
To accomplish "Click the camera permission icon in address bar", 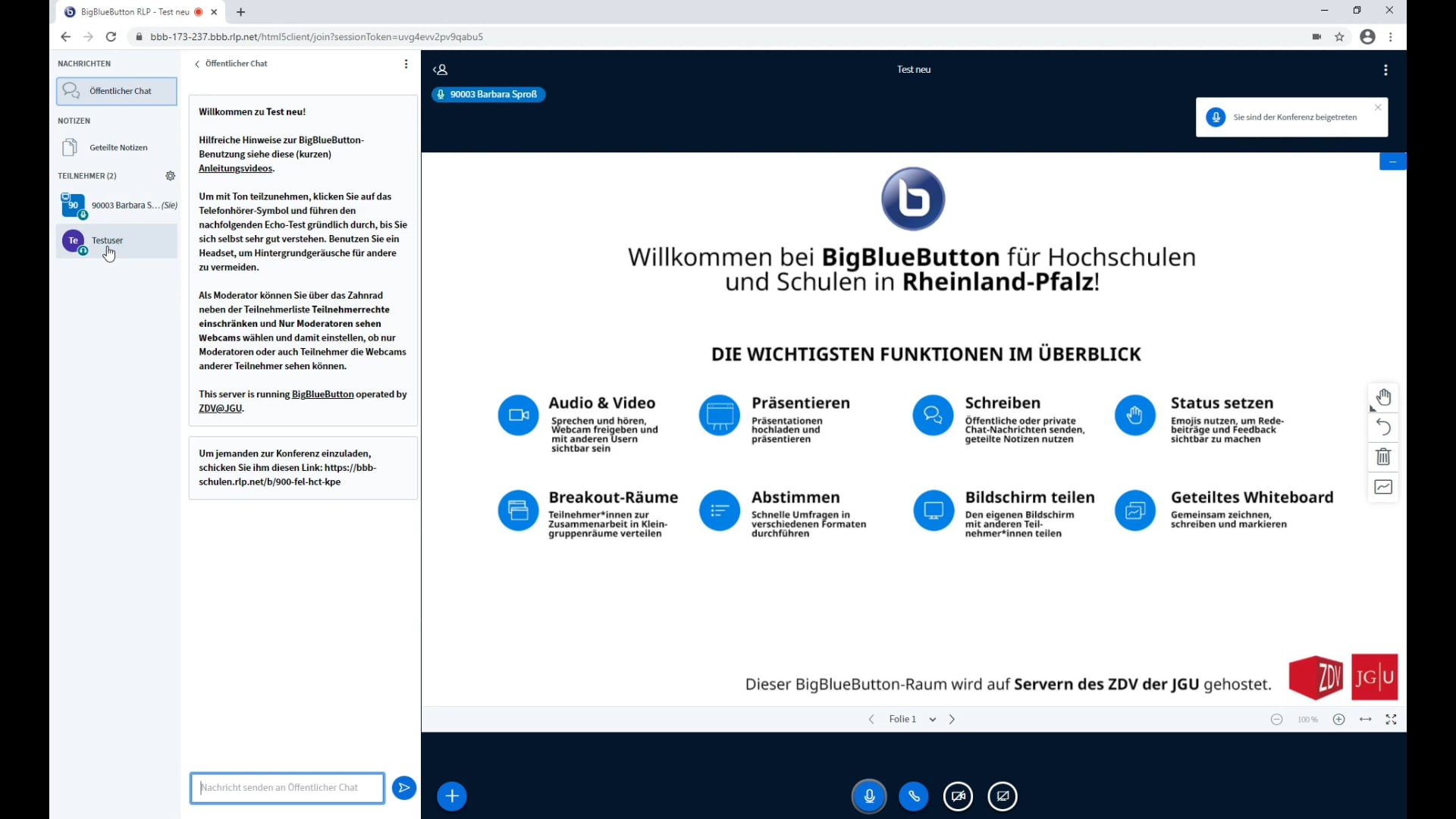I will [x=1316, y=36].
